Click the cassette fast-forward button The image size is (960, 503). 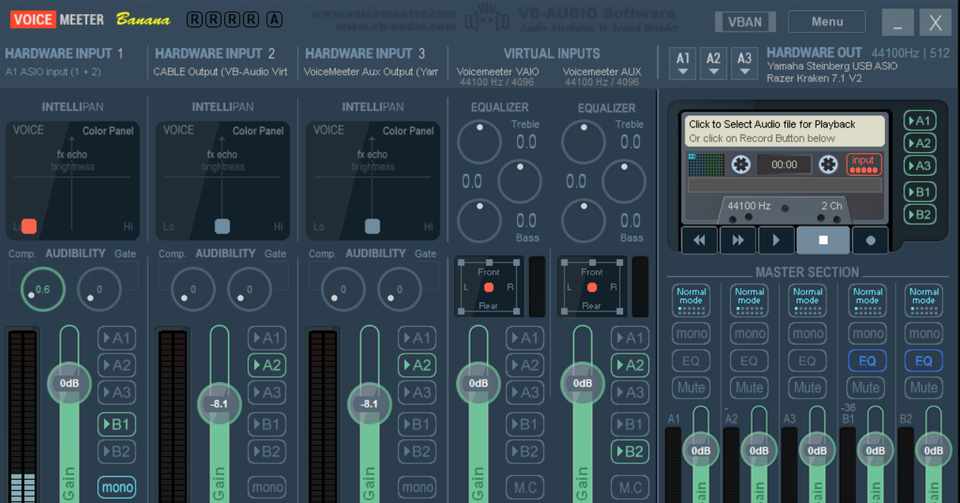pos(738,240)
